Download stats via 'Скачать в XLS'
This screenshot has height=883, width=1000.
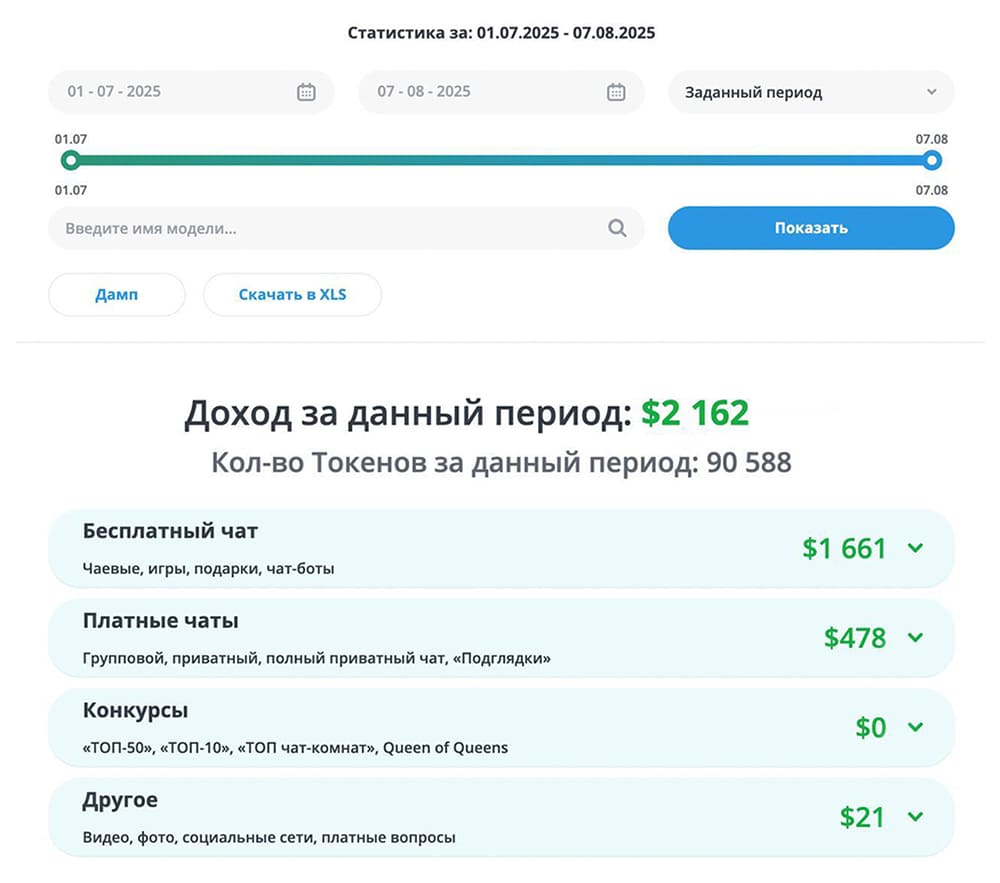click(292, 295)
